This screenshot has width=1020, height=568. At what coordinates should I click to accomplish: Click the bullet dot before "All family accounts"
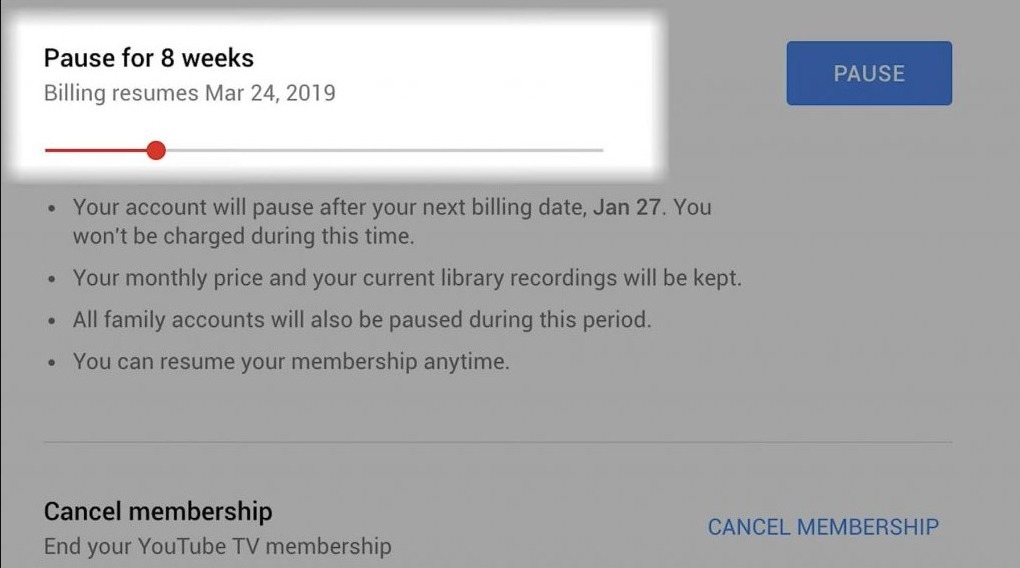(53, 321)
